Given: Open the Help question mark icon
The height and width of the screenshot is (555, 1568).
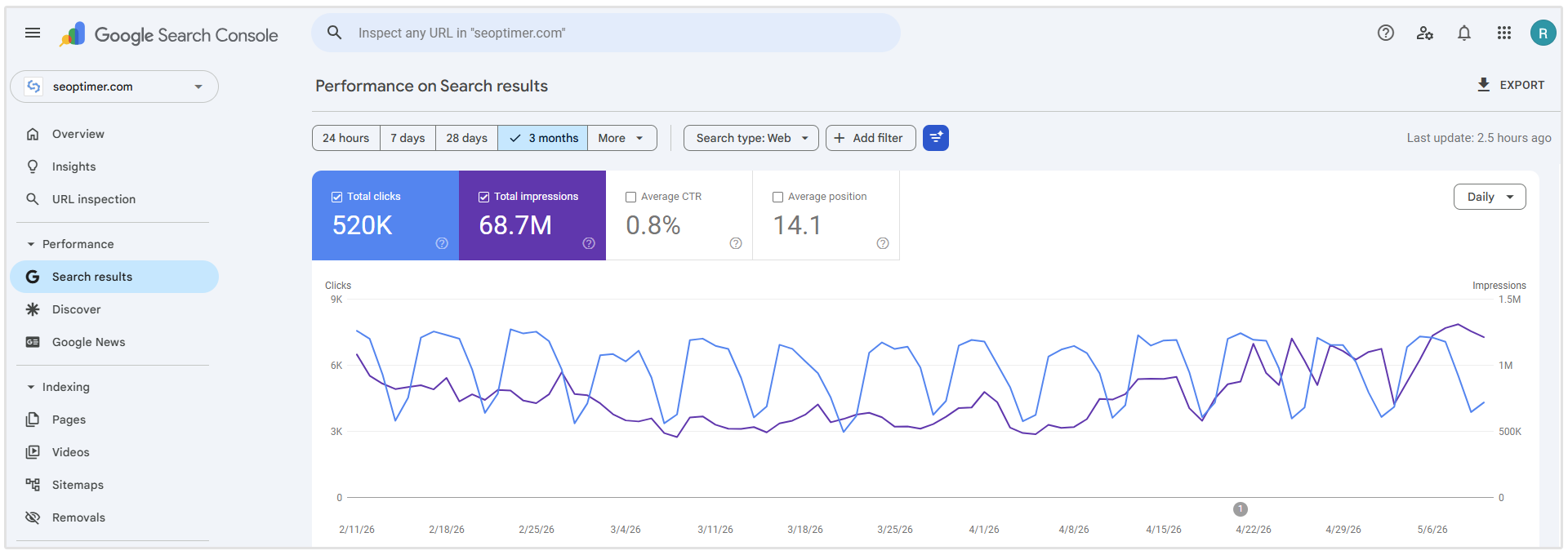Looking at the screenshot, I should pos(1386,33).
